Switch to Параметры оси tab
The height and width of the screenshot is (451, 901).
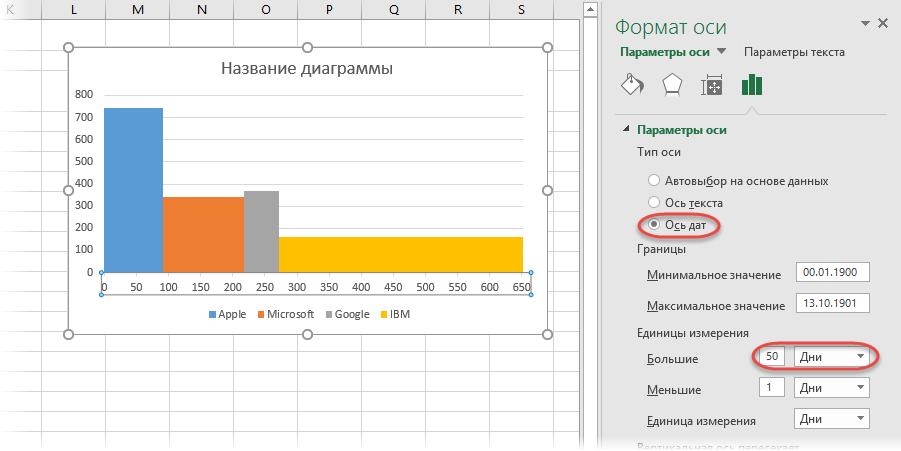coord(665,52)
